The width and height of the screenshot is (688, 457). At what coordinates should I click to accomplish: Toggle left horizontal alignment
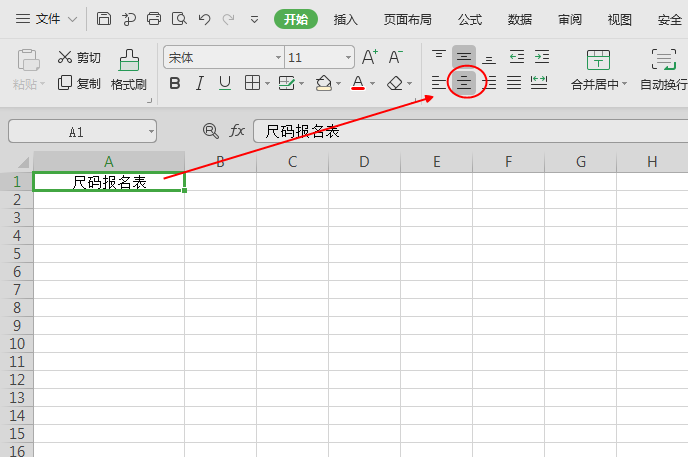[439, 82]
